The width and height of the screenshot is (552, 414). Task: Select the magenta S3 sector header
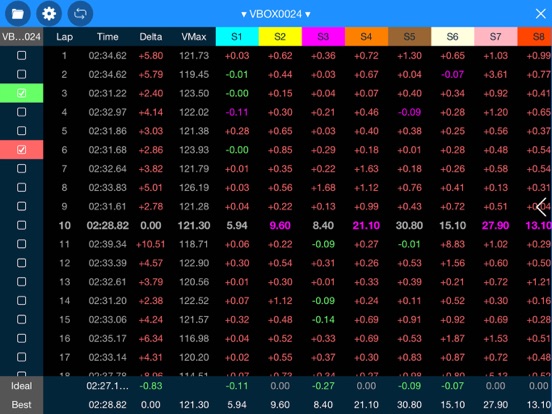(x=323, y=37)
